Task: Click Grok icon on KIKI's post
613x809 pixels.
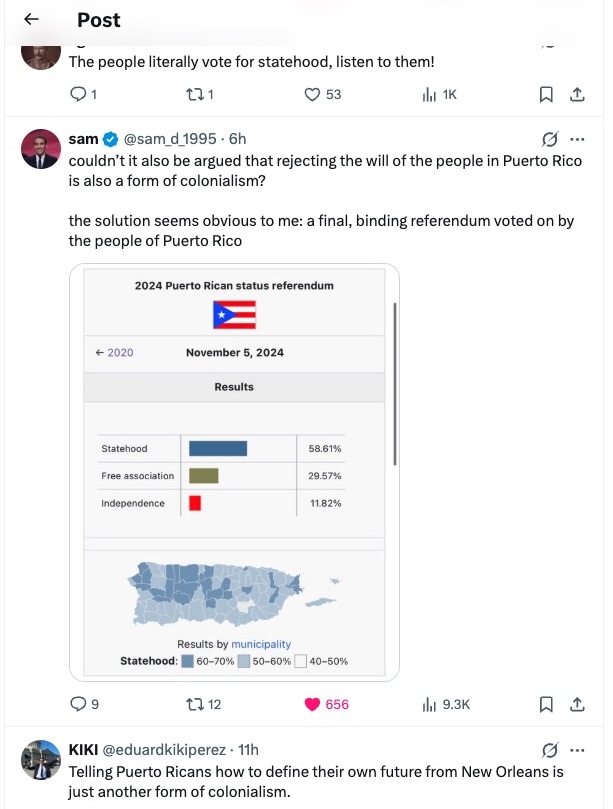Action: click(x=548, y=750)
